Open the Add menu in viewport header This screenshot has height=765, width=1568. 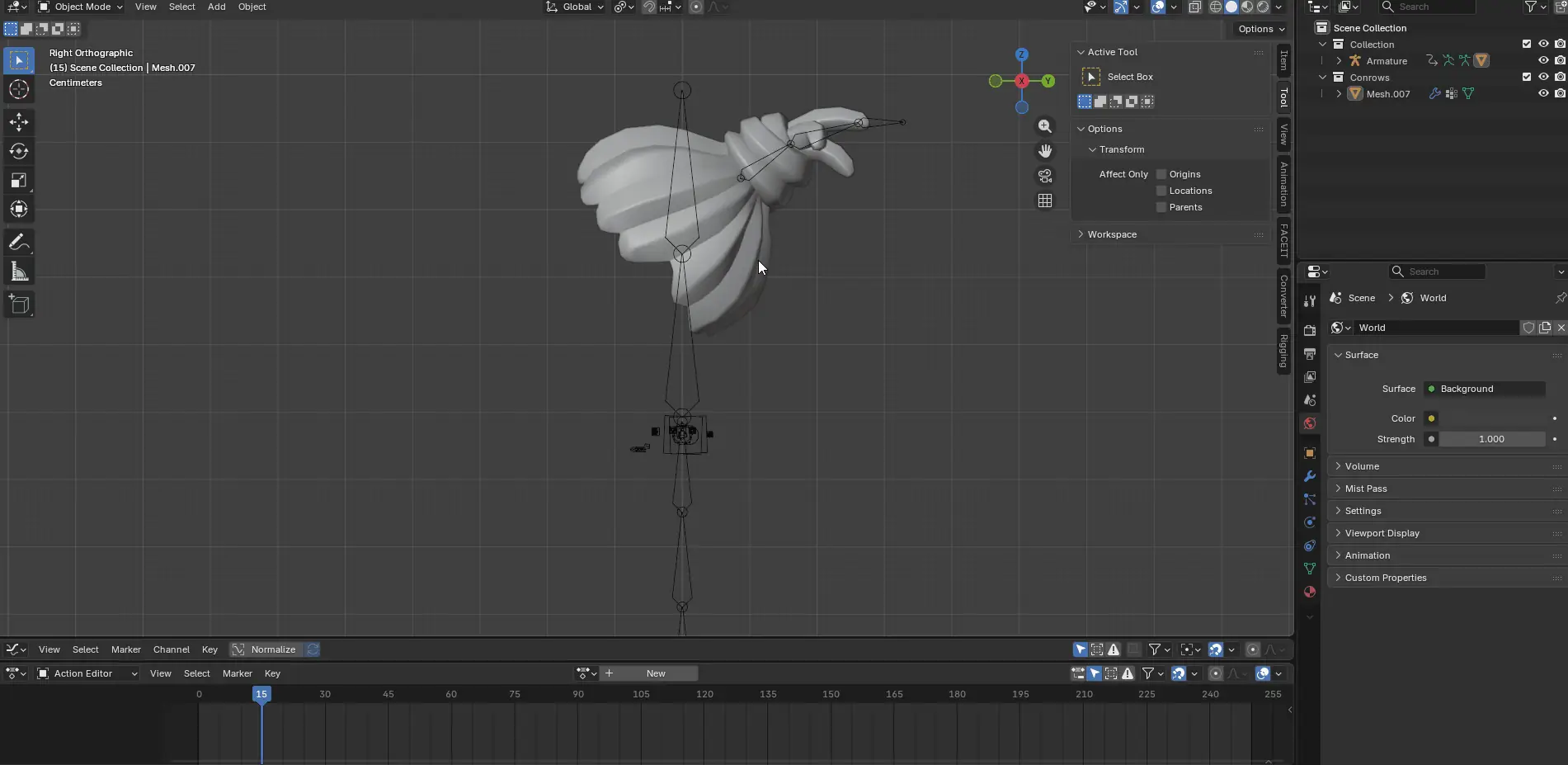coord(216,7)
